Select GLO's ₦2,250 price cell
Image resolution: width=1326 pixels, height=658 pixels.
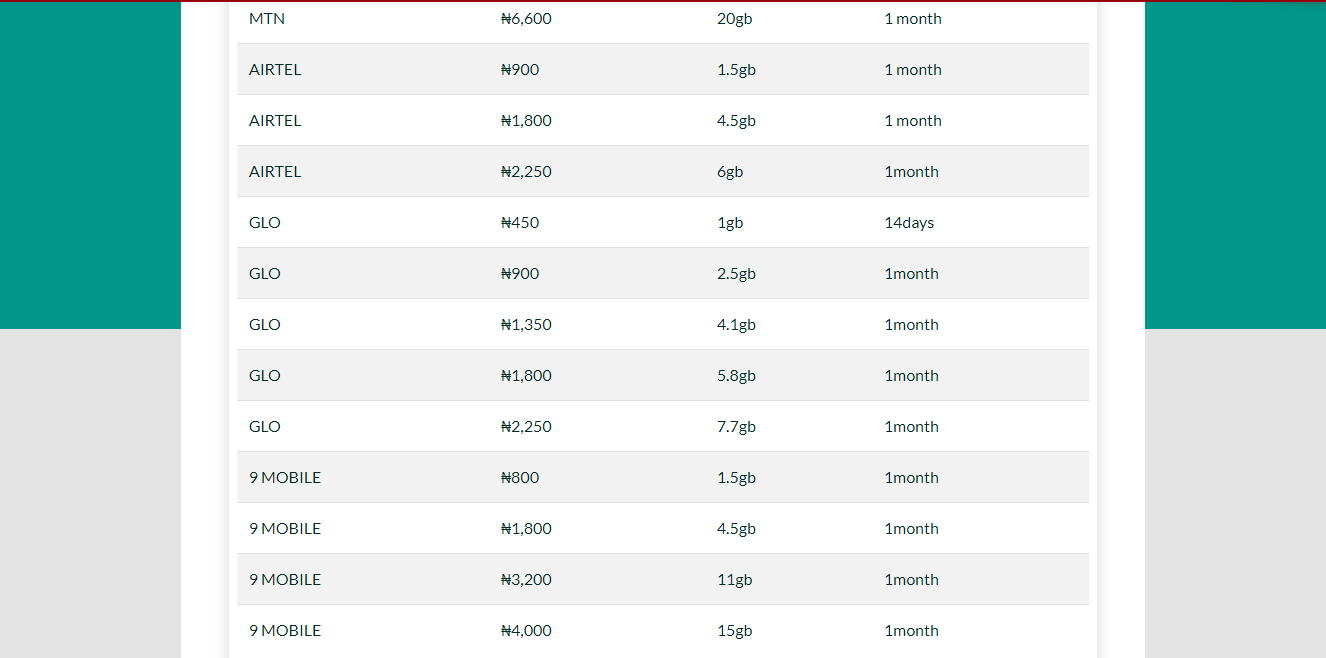click(526, 427)
